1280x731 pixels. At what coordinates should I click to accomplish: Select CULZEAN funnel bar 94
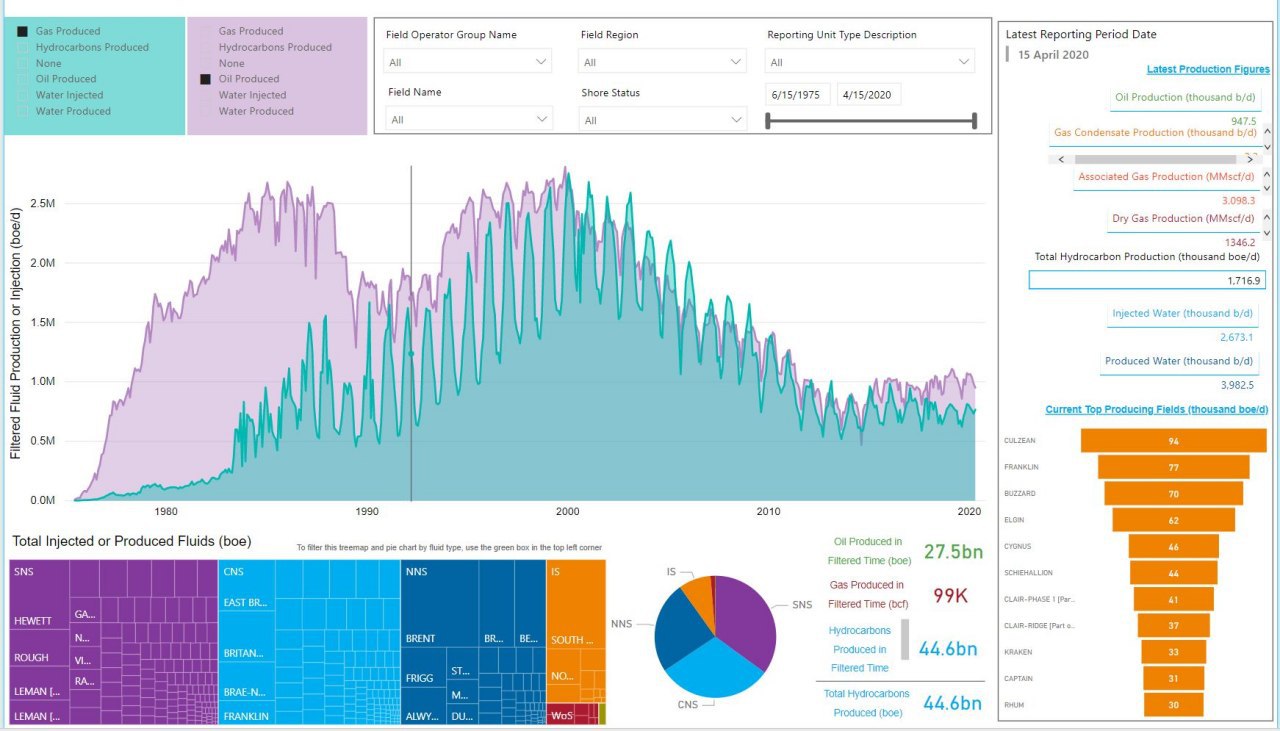point(1173,440)
